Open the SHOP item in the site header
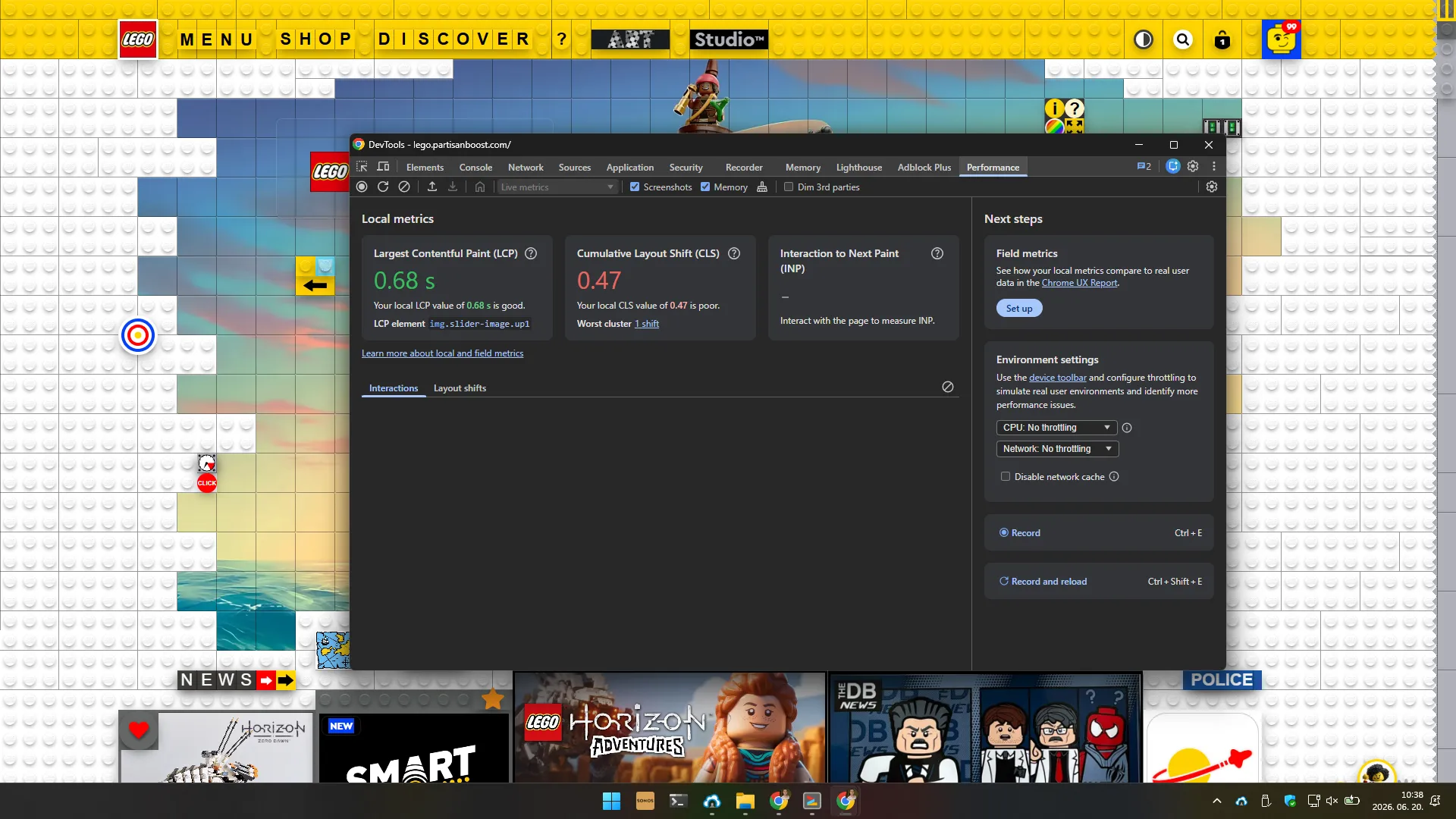 click(x=315, y=39)
